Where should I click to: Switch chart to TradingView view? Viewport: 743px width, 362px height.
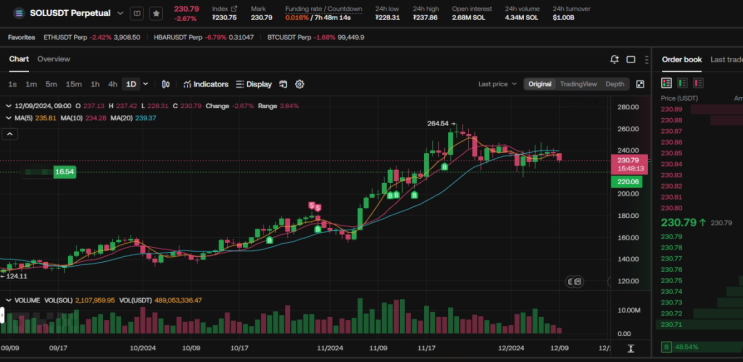pos(578,84)
